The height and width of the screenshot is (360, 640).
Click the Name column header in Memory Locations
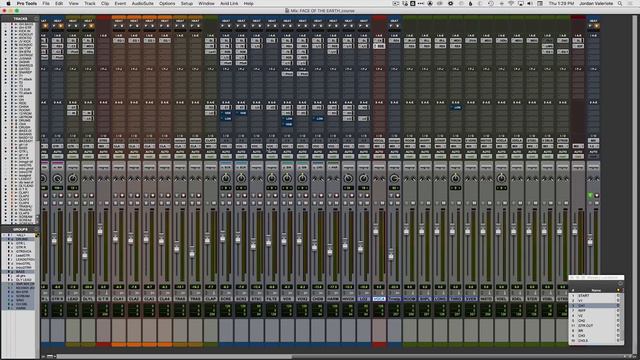click(596, 290)
